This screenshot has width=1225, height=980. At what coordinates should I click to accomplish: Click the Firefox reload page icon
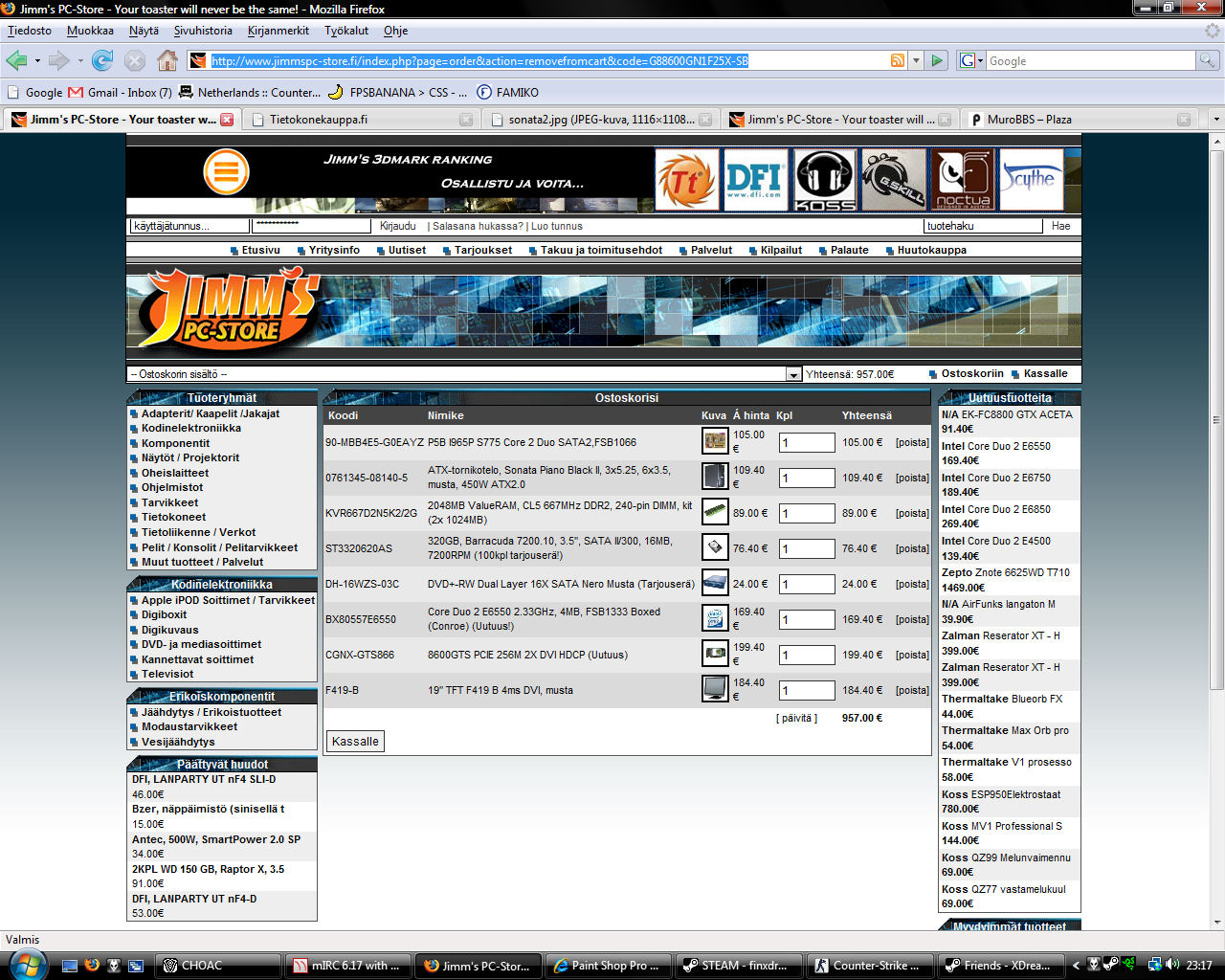click(x=102, y=60)
